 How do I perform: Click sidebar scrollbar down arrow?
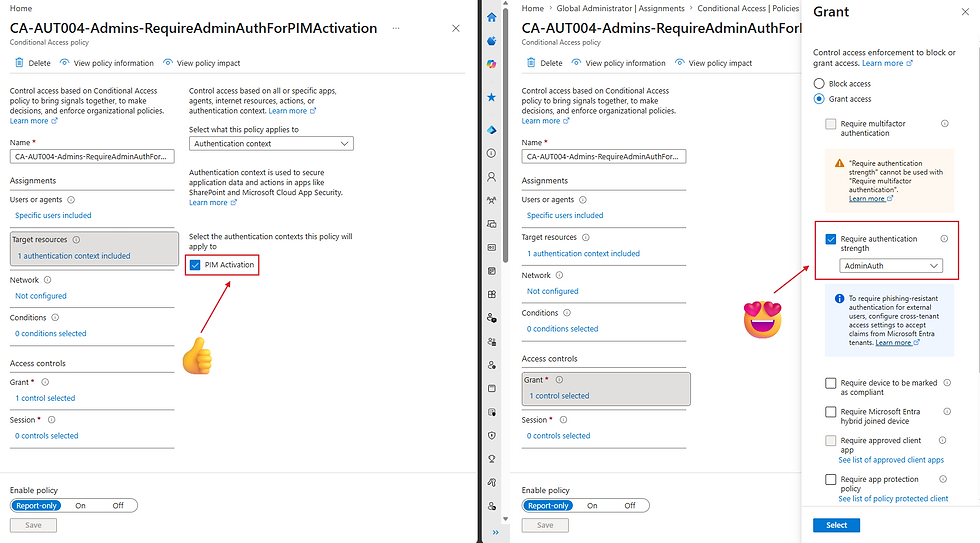point(505,519)
